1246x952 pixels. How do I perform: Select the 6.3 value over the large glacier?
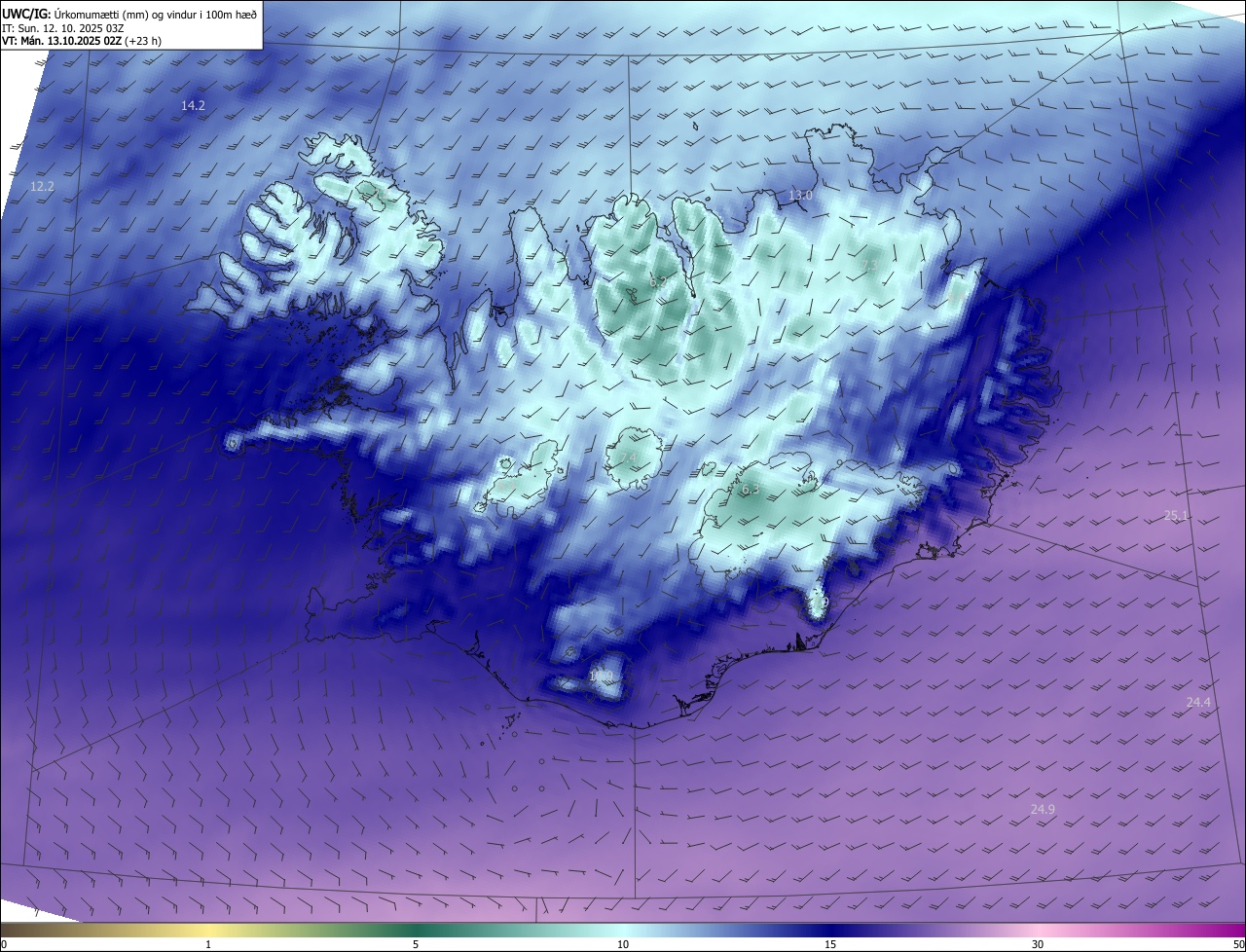click(x=750, y=490)
